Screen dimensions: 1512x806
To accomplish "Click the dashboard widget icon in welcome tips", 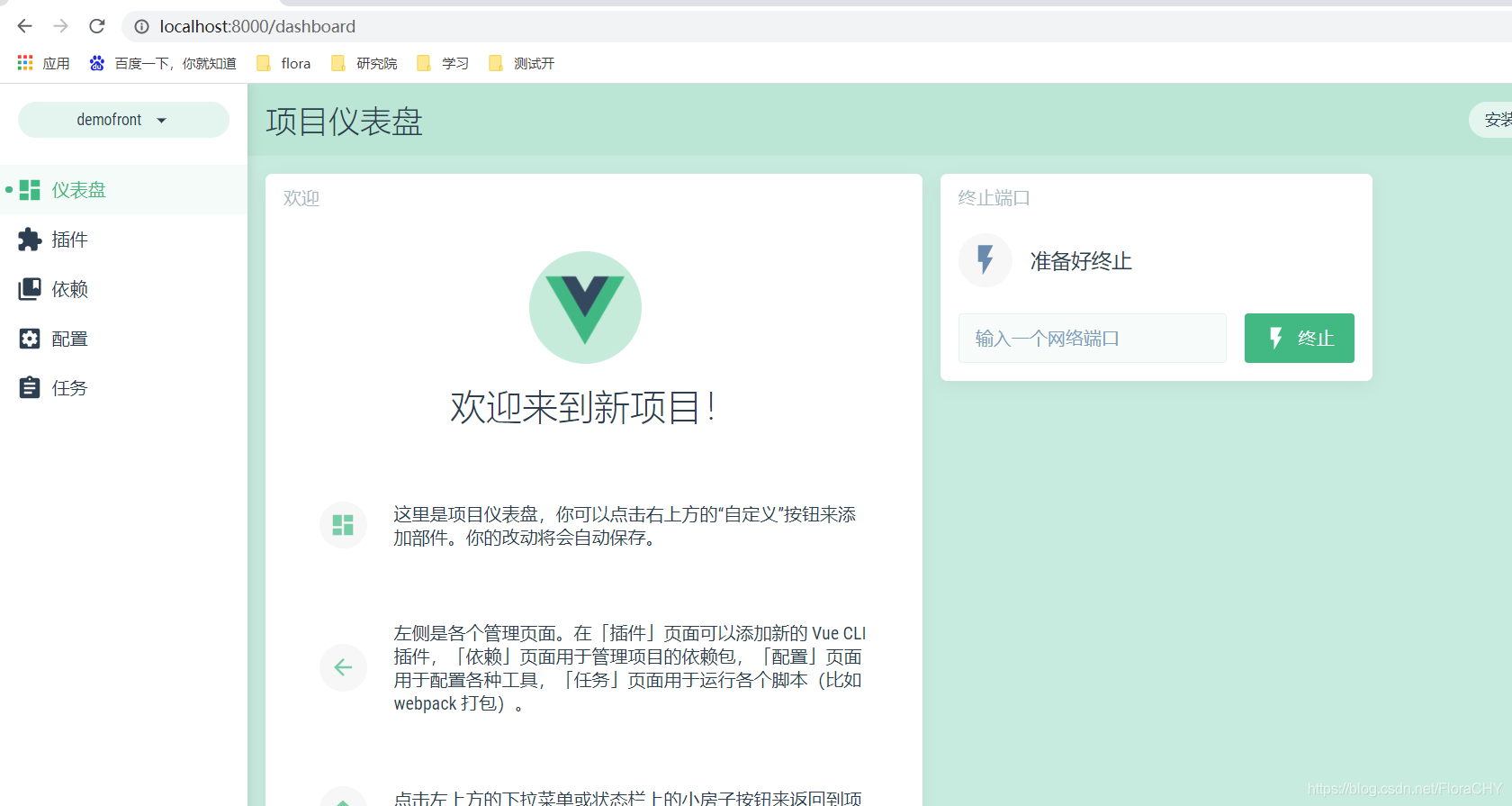I will 343,525.
